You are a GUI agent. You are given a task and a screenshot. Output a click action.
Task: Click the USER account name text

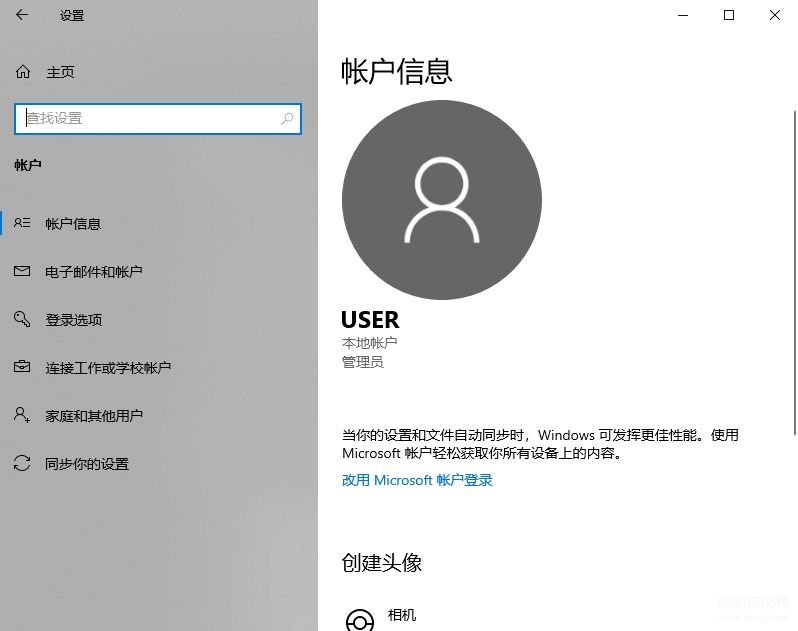click(370, 320)
